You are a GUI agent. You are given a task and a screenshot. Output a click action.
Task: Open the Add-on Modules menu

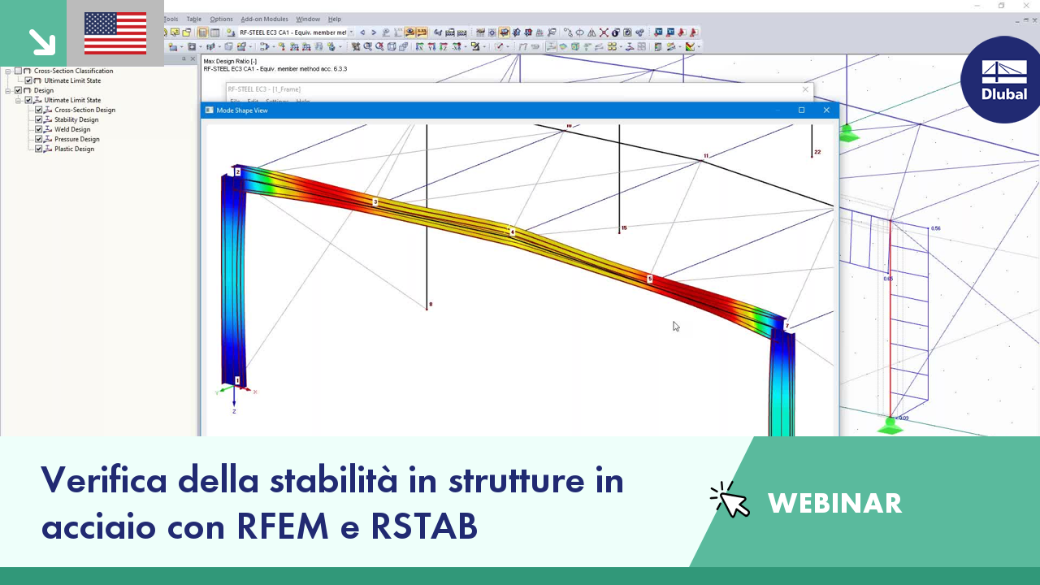point(264,19)
